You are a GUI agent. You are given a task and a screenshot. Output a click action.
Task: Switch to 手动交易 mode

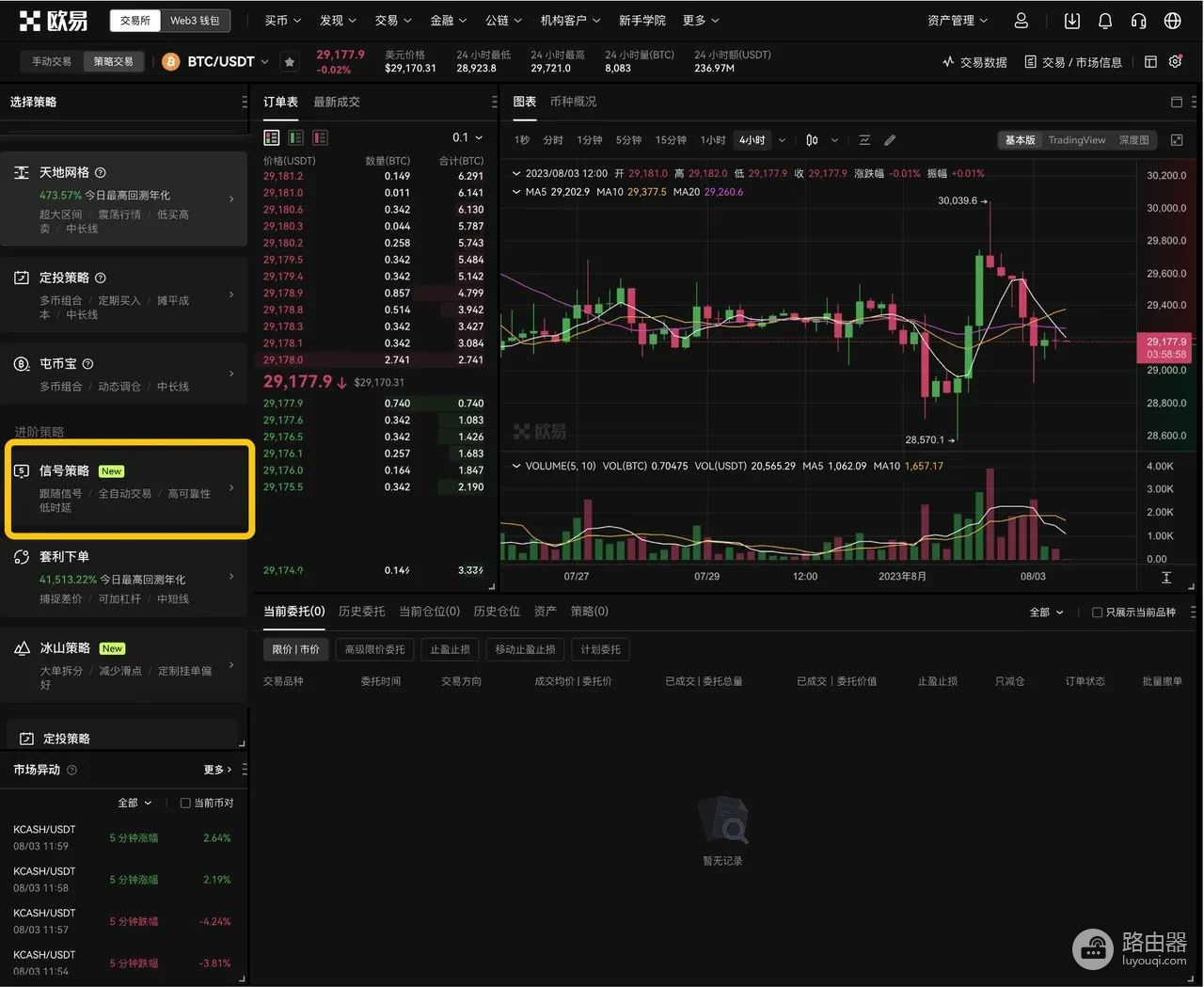(x=52, y=62)
